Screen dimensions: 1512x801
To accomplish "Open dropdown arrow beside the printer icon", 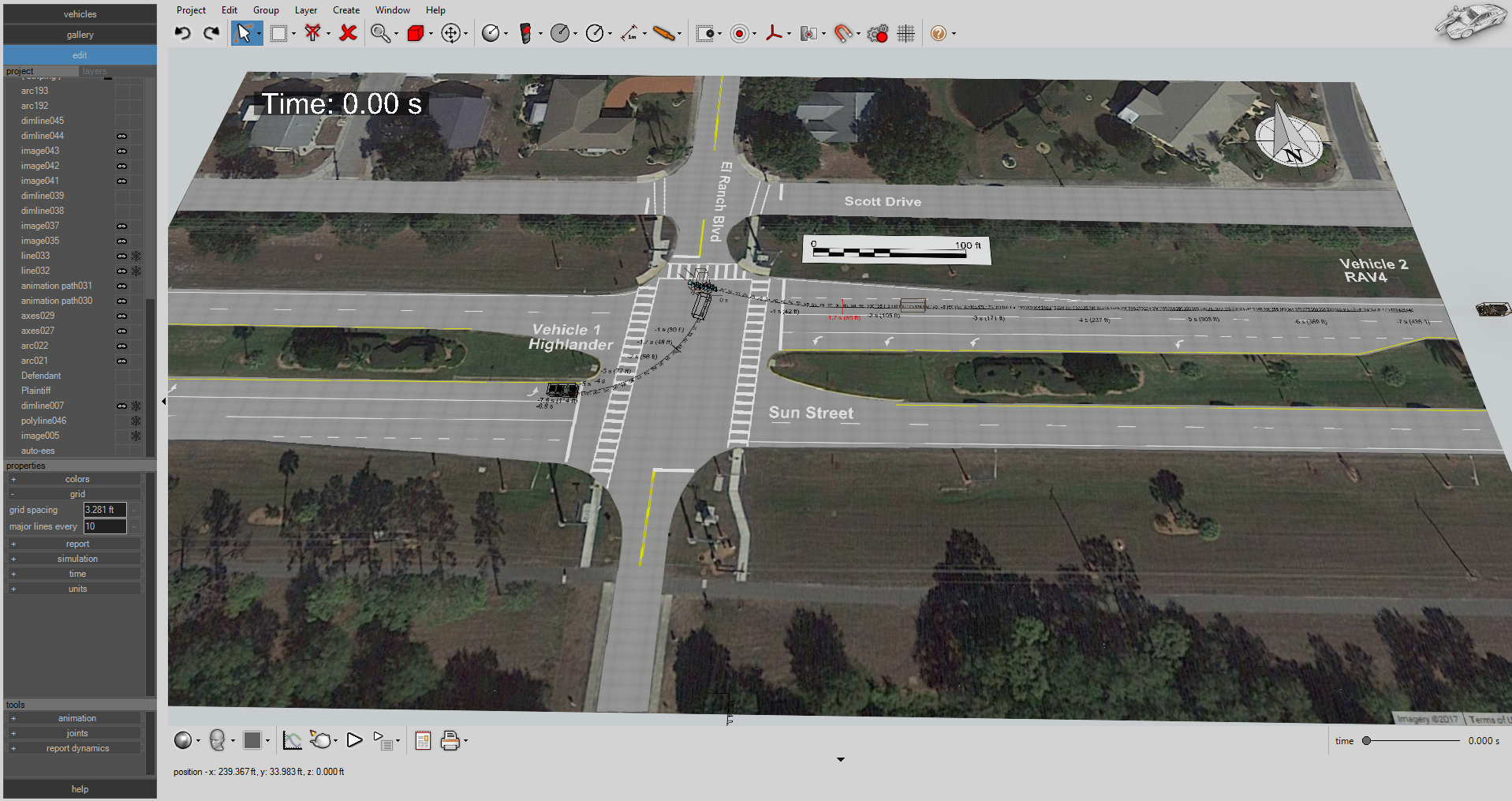I will coord(465,741).
